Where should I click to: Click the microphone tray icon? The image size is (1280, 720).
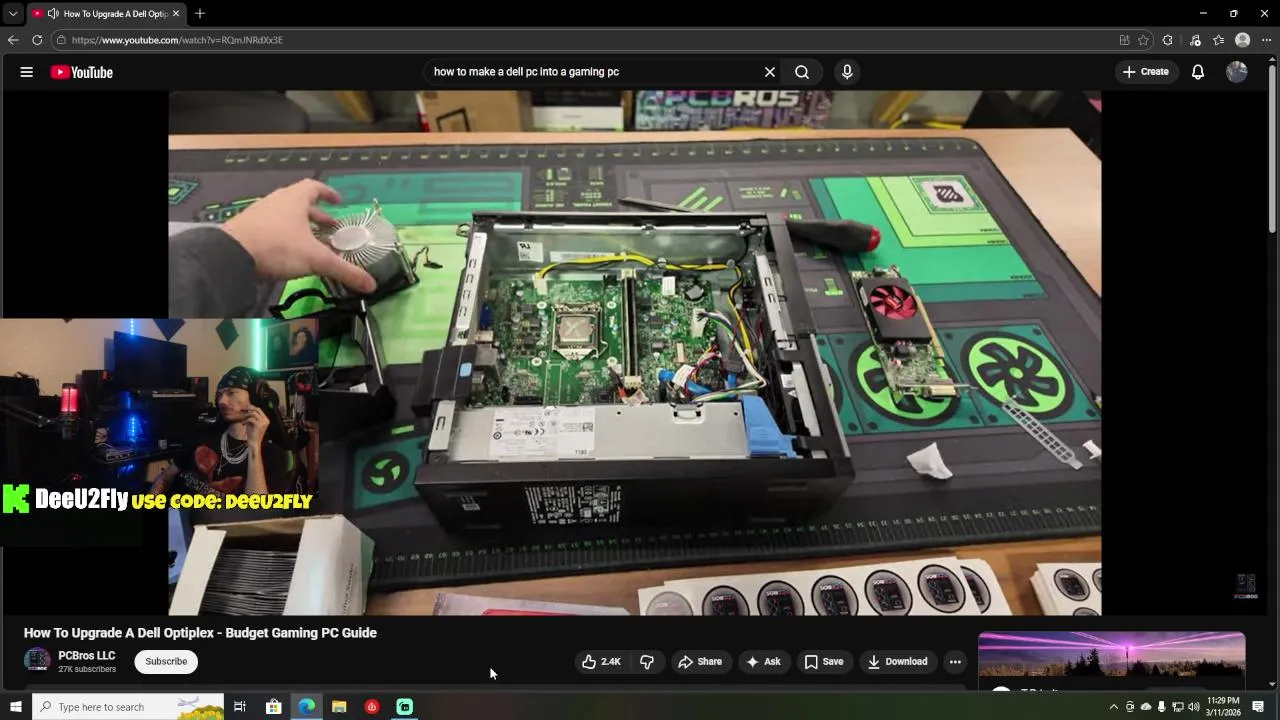[1162, 707]
